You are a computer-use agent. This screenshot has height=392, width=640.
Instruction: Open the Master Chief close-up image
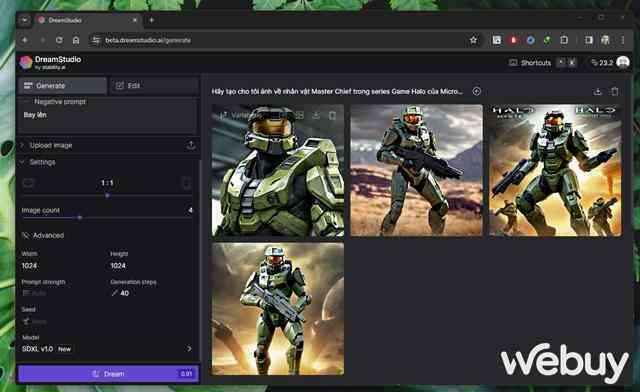278,170
